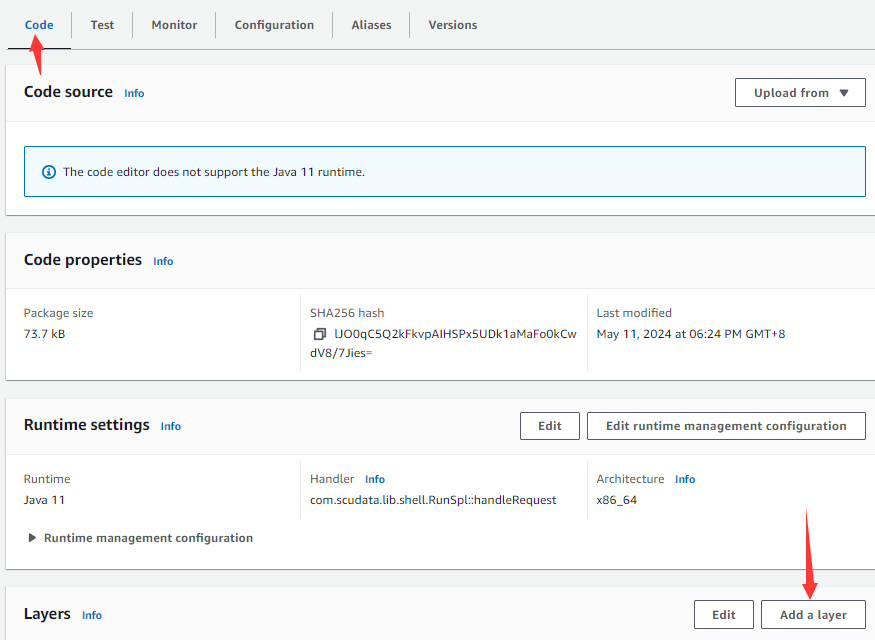Open Info link beside Code source
The width and height of the screenshot is (875, 640).
(134, 93)
